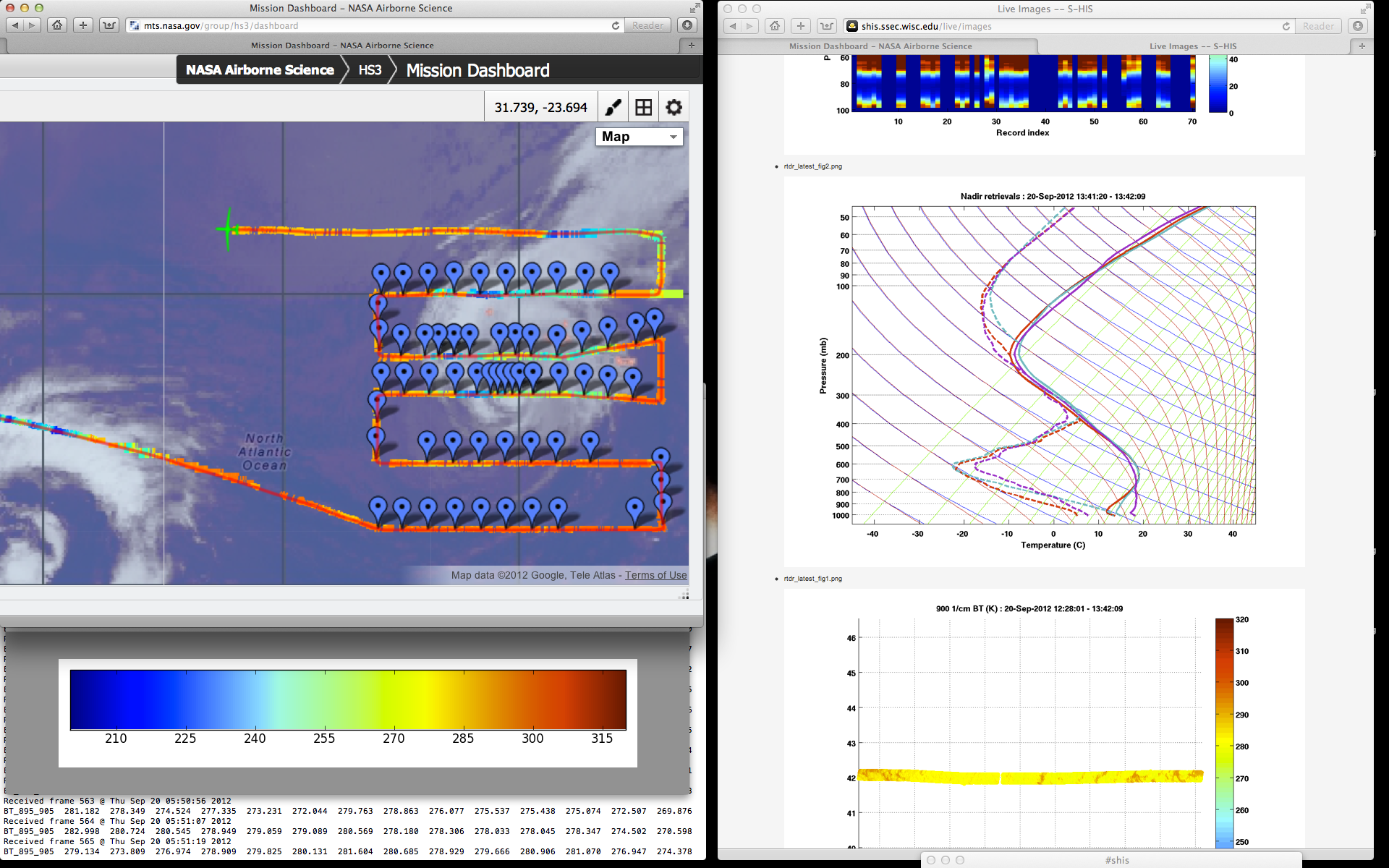Switch to Live Images -- S-HIS tab

(x=1192, y=46)
